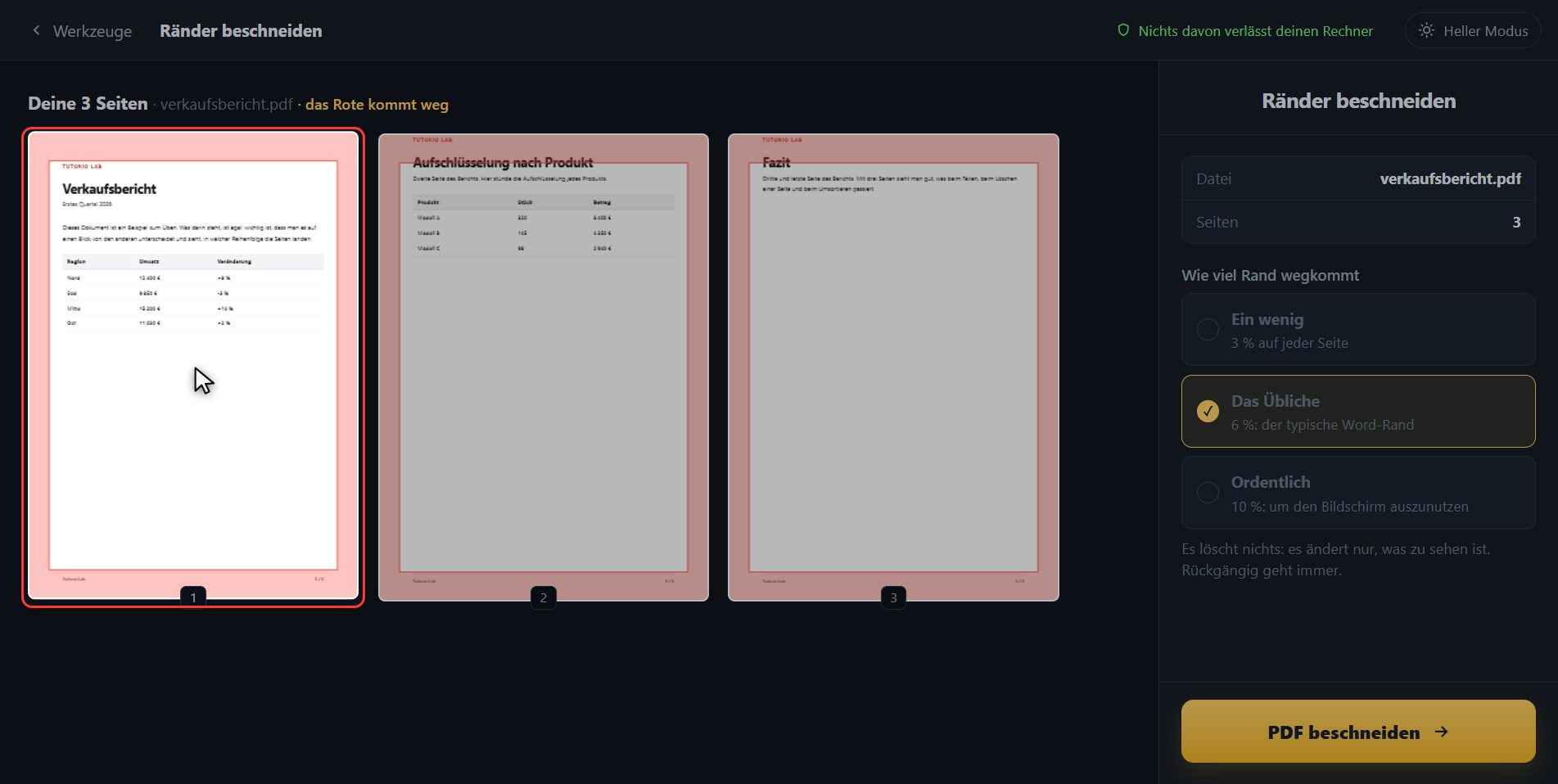Click the page number badge 2
1558x784 pixels.
(544, 597)
